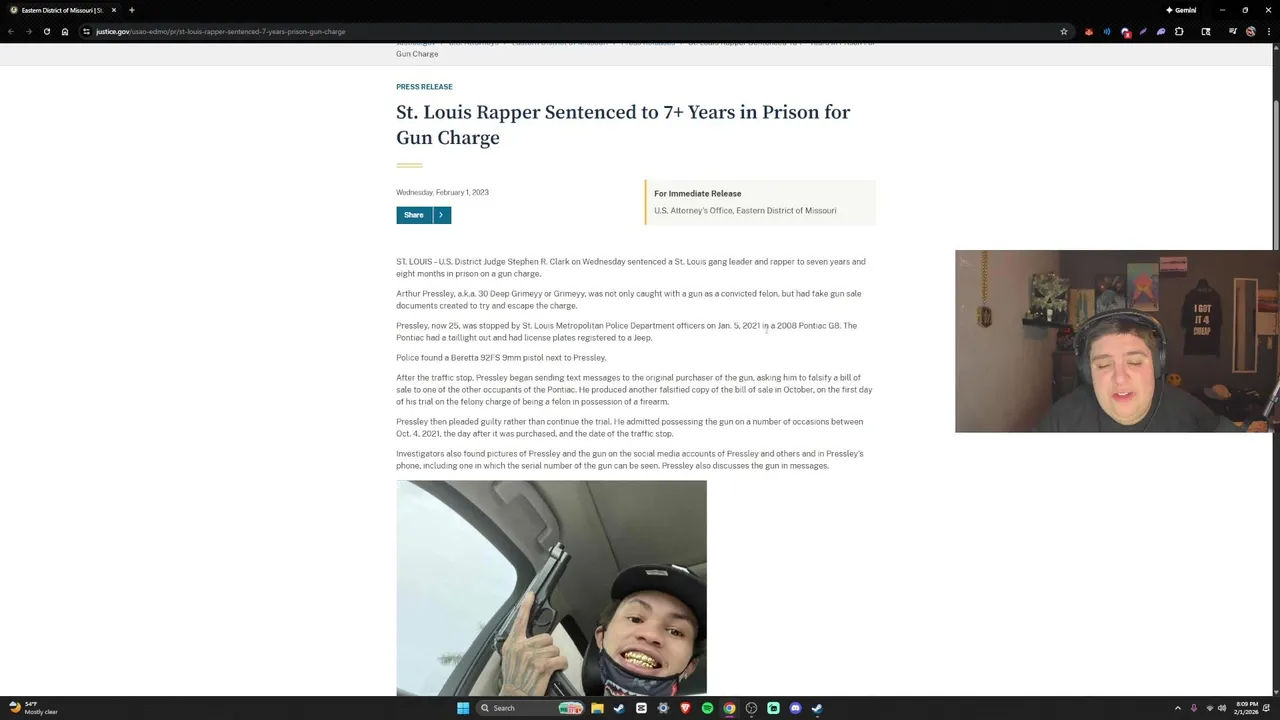
Task: Click the St. Louis Rapper Sentenced headline
Action: point(623,125)
